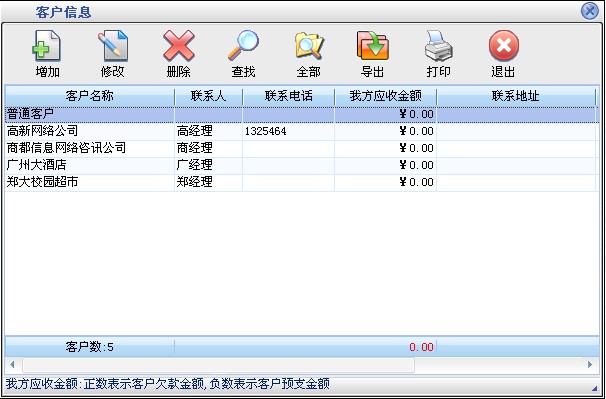Select the 高新网络公司 customer row
Screen dimensions: 606x399
300,131
